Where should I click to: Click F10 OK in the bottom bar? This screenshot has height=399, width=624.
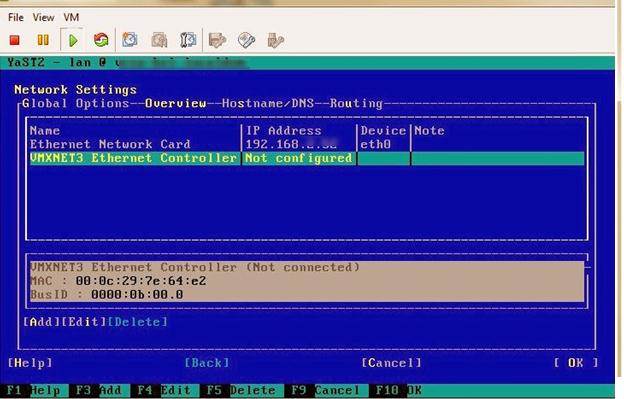pyautogui.click(x=399, y=391)
